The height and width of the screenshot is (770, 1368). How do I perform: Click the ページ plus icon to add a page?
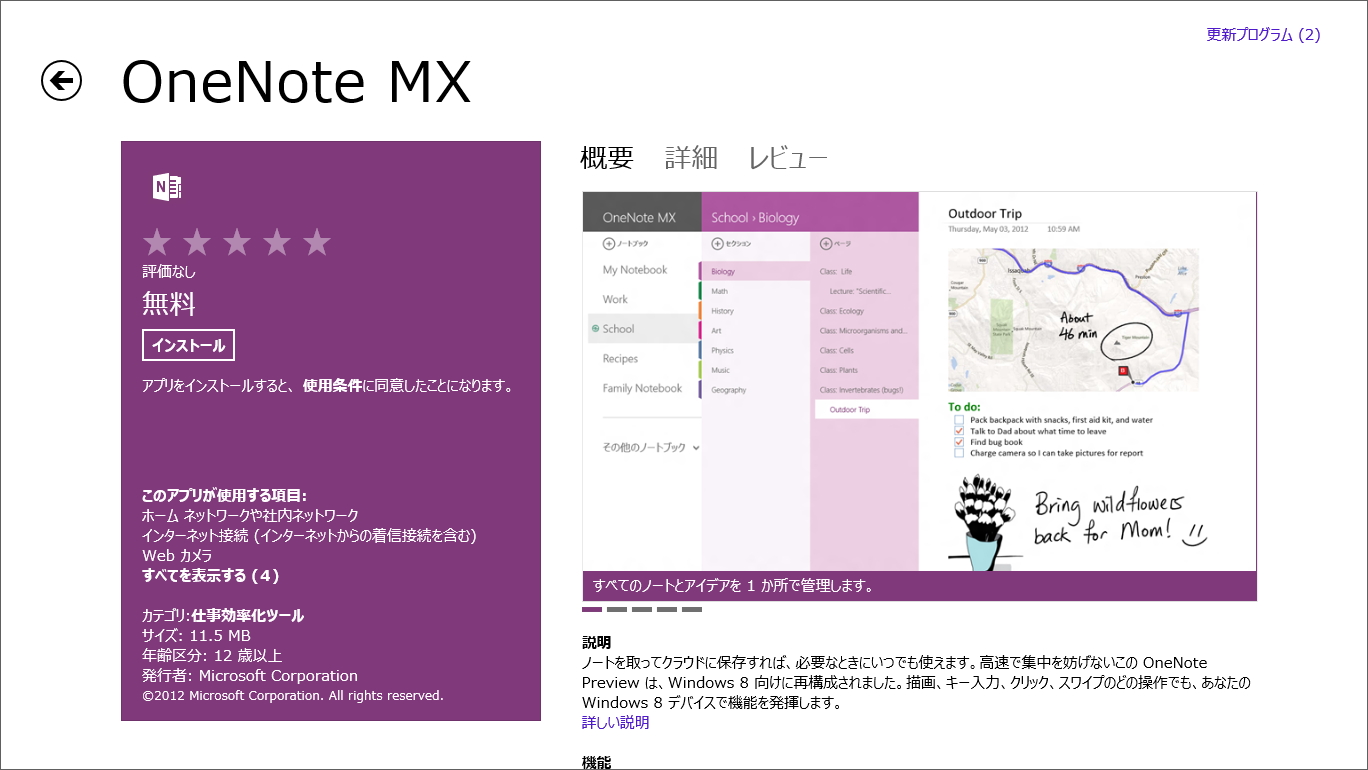(x=826, y=243)
